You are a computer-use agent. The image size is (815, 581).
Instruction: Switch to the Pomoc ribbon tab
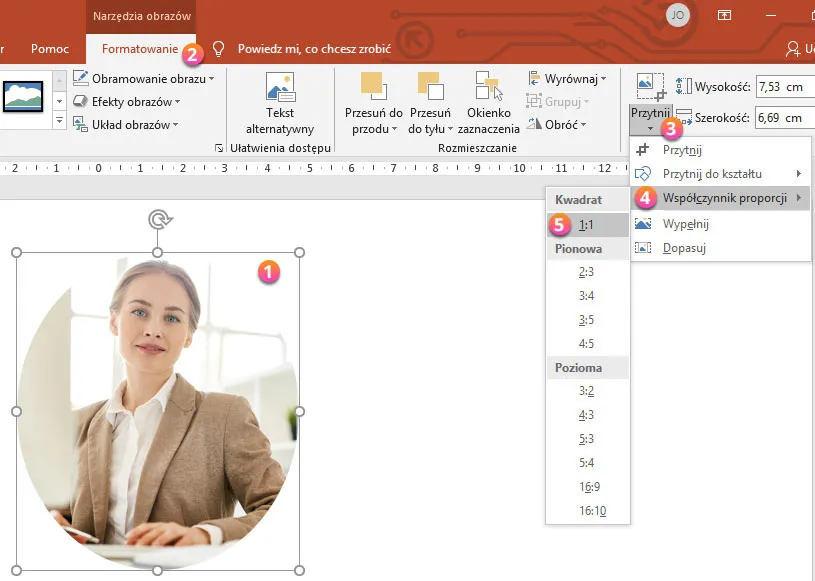[x=50, y=47]
